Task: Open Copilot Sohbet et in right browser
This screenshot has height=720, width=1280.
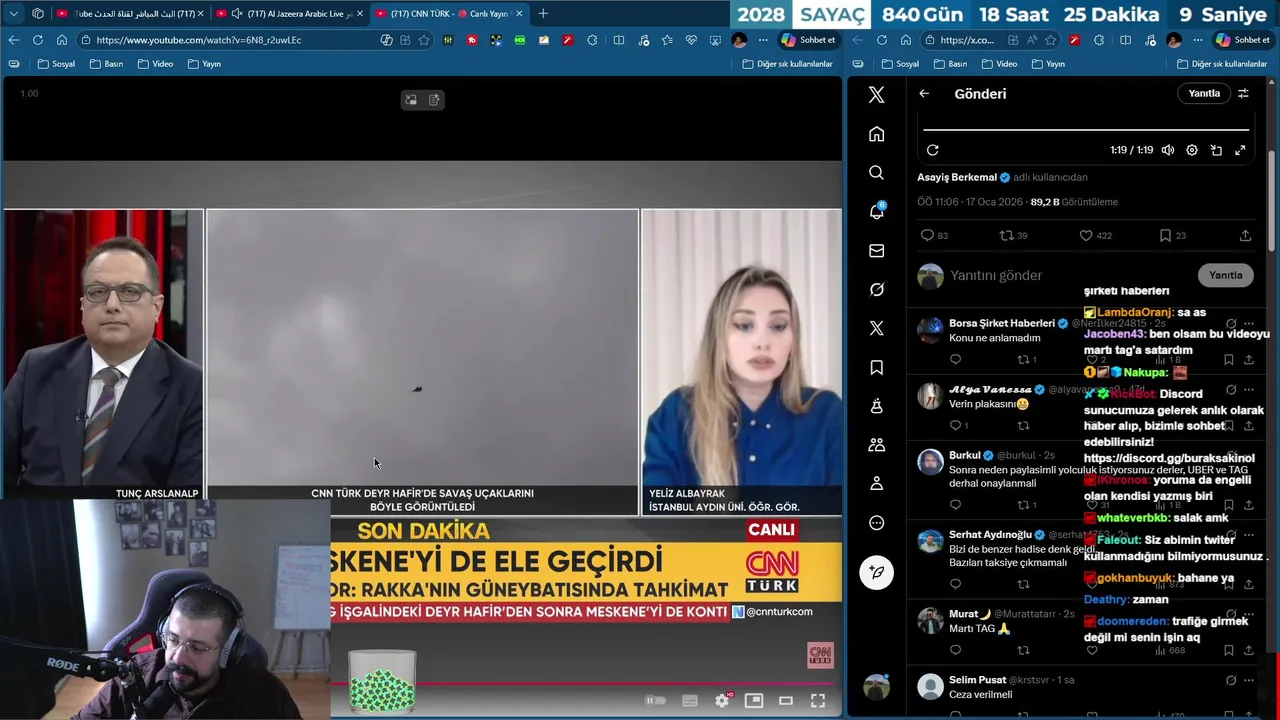Action: [x=1242, y=40]
